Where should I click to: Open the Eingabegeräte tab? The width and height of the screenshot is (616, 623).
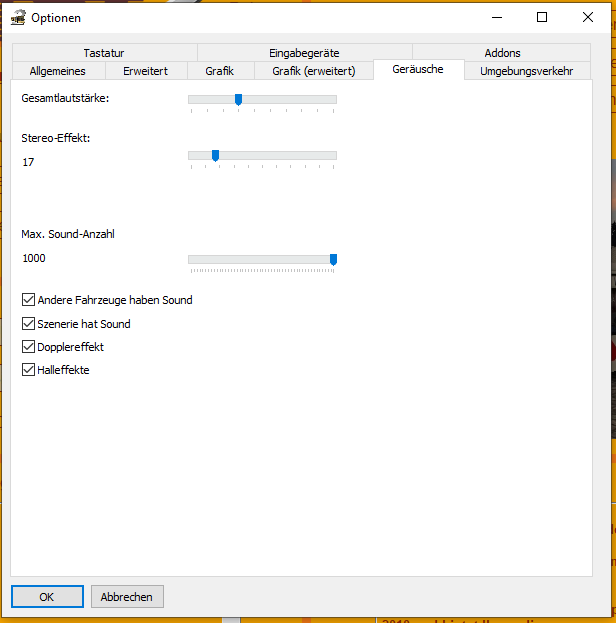point(304,53)
